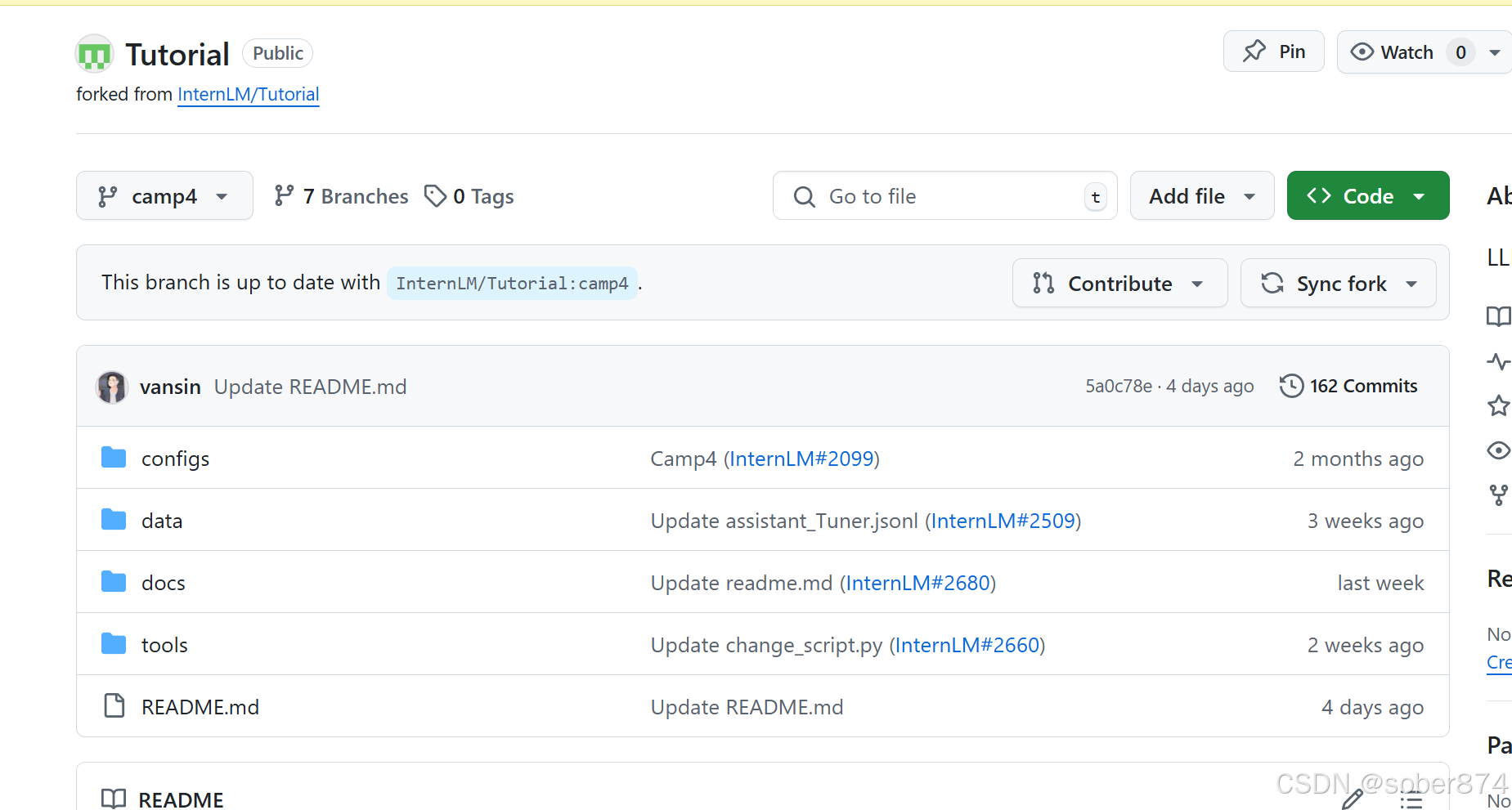
Task: Open the green Code dropdown button
Action: (x=1368, y=195)
